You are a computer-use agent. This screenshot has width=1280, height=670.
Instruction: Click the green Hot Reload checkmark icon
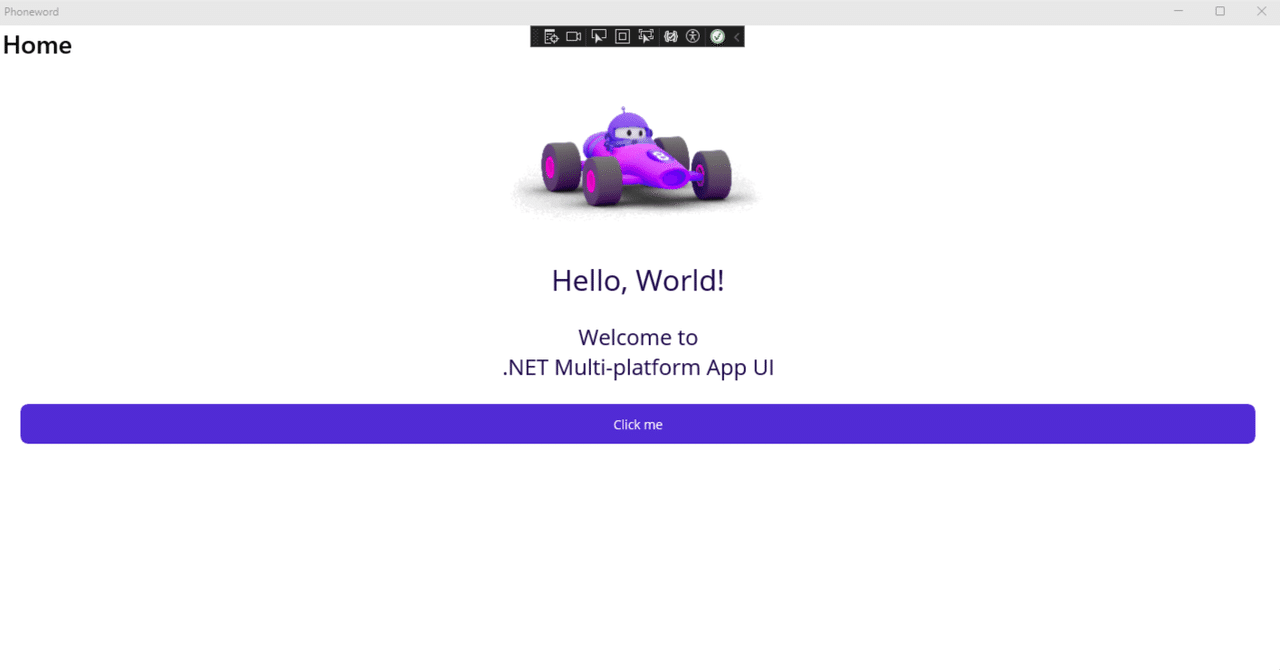(717, 36)
